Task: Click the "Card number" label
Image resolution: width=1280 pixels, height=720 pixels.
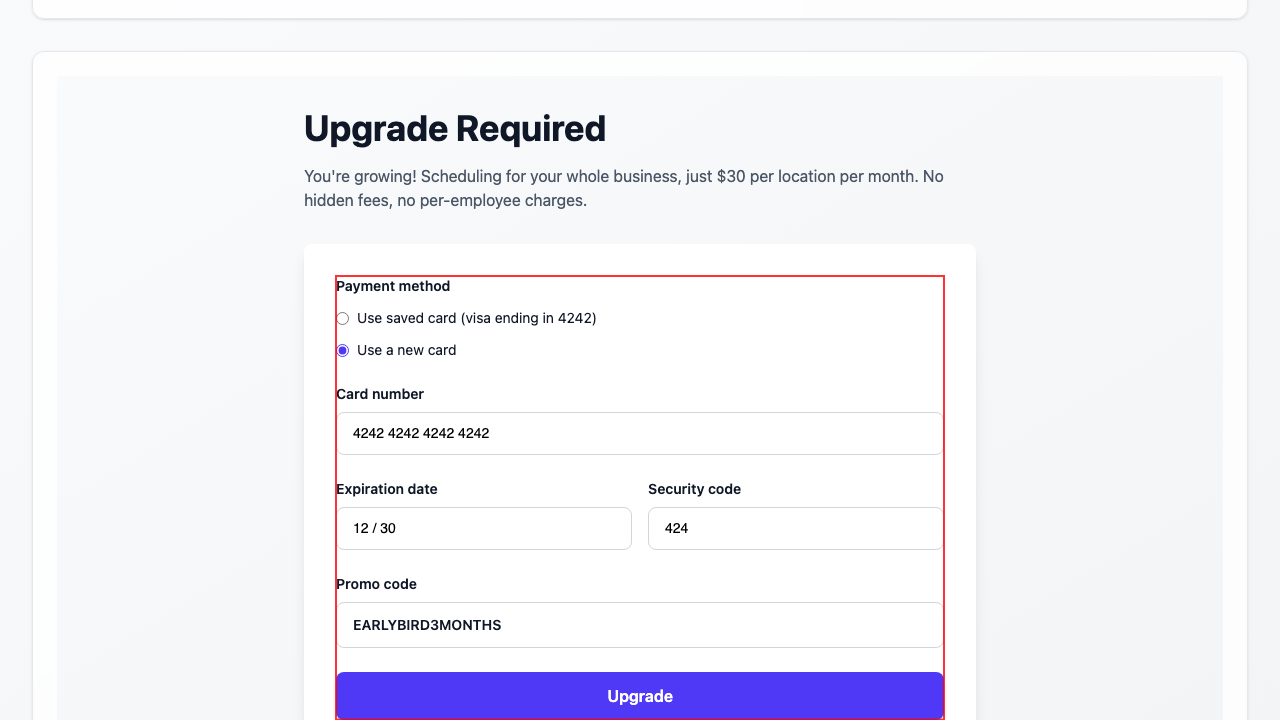Action: pos(380,394)
